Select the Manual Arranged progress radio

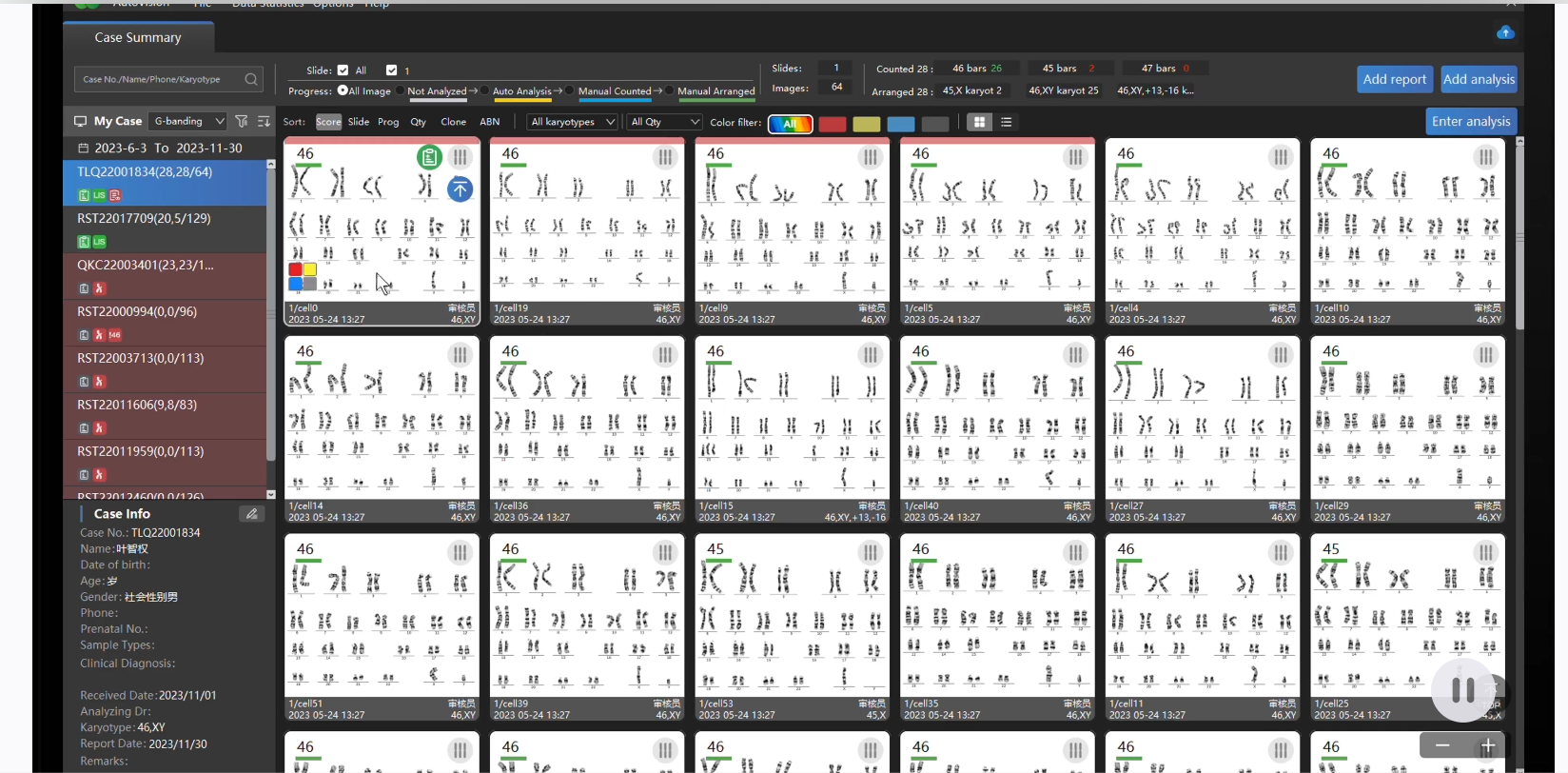click(x=670, y=90)
